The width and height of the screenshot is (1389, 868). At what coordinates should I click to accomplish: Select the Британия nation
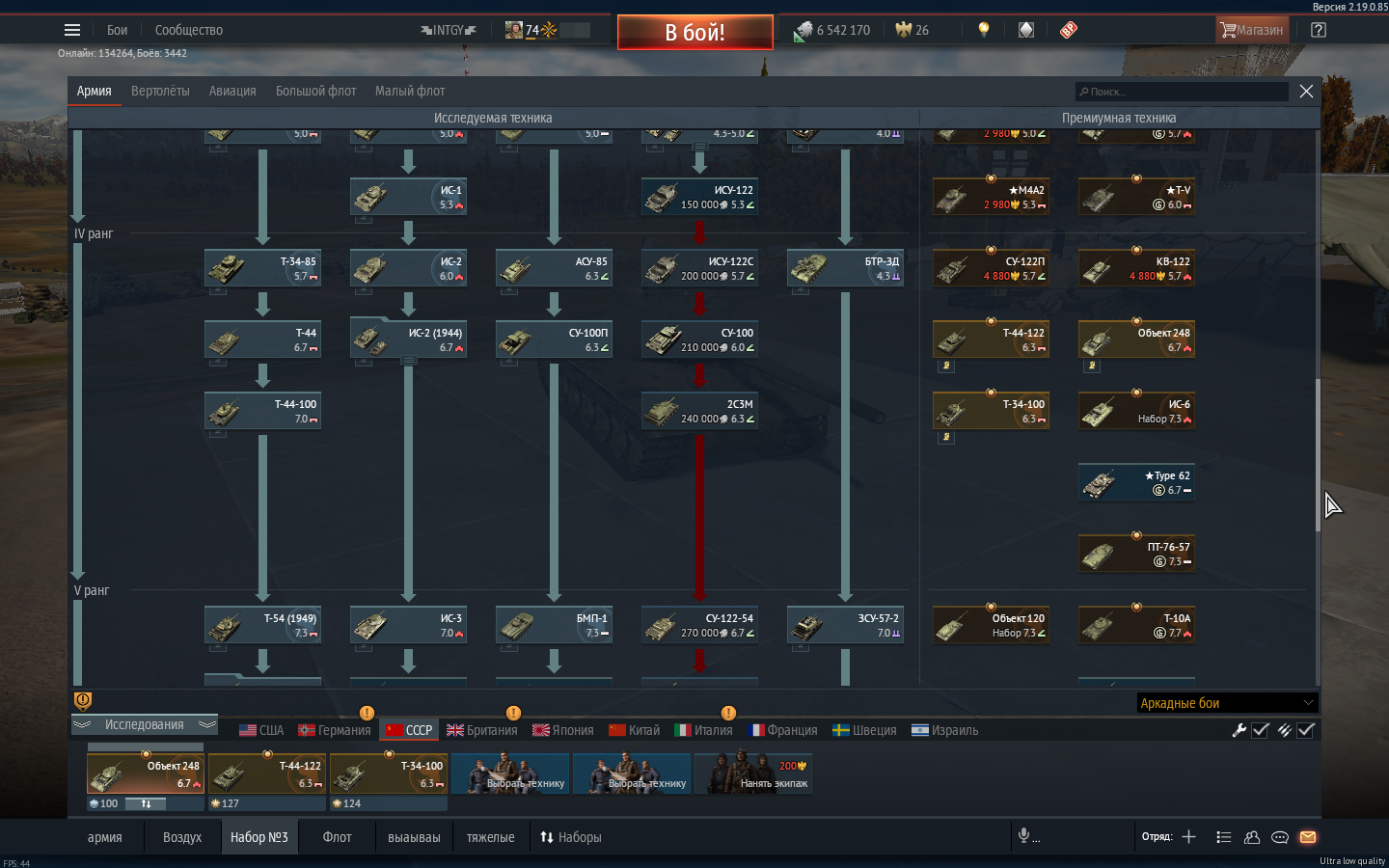pos(482,730)
